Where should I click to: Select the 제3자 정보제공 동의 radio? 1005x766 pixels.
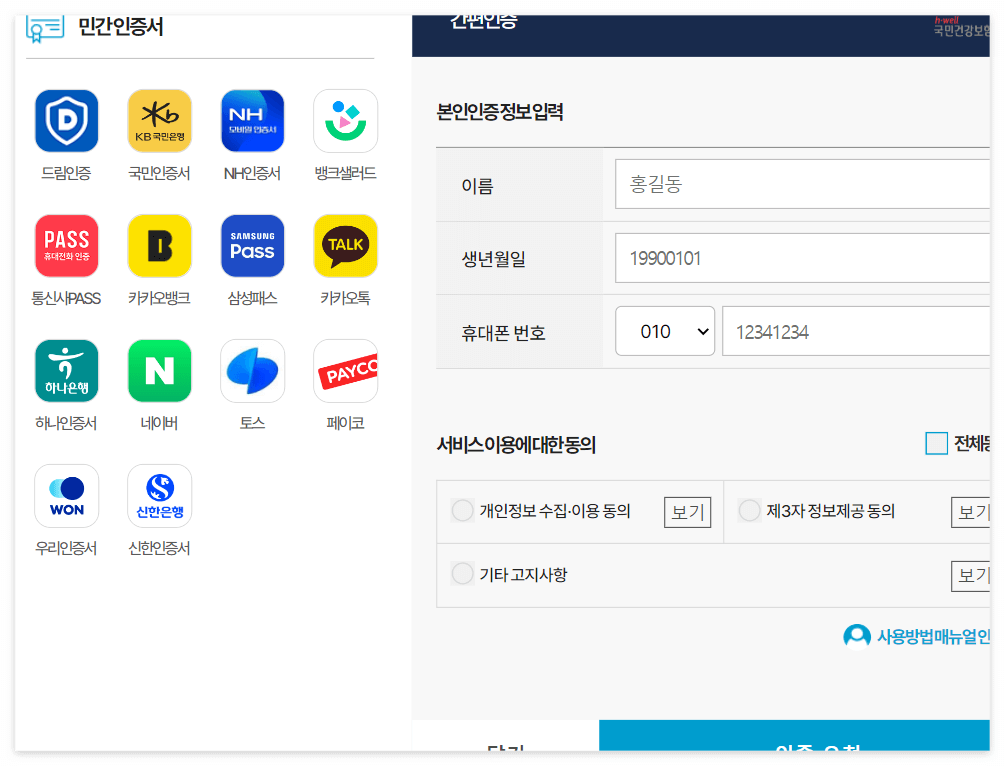[749, 511]
